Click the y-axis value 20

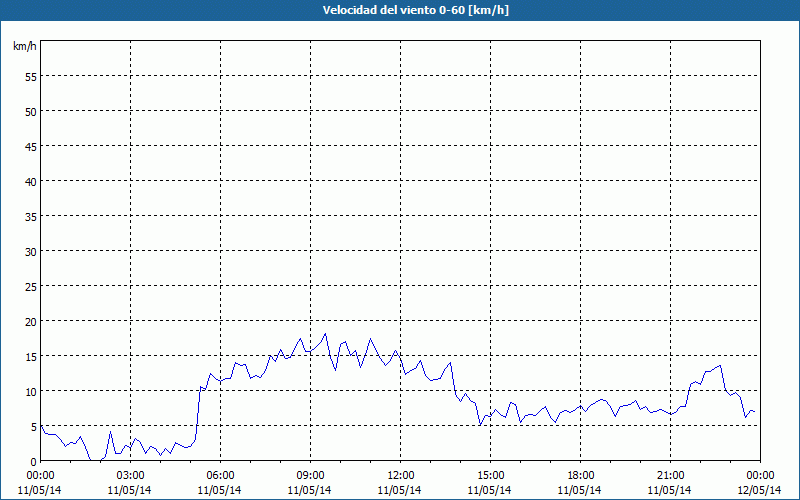(x=31, y=321)
